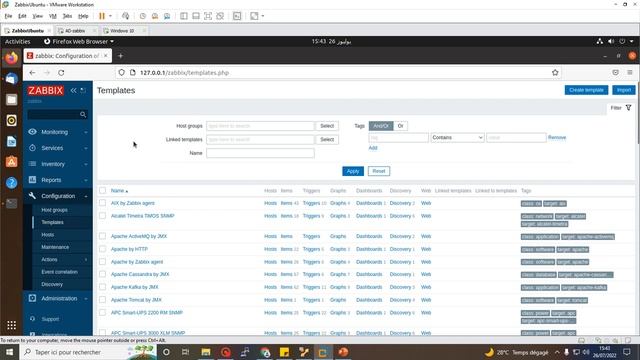This screenshot has width=640, height=360.
Task: Open Ubuntu Software from the dock
Action: click(11, 162)
